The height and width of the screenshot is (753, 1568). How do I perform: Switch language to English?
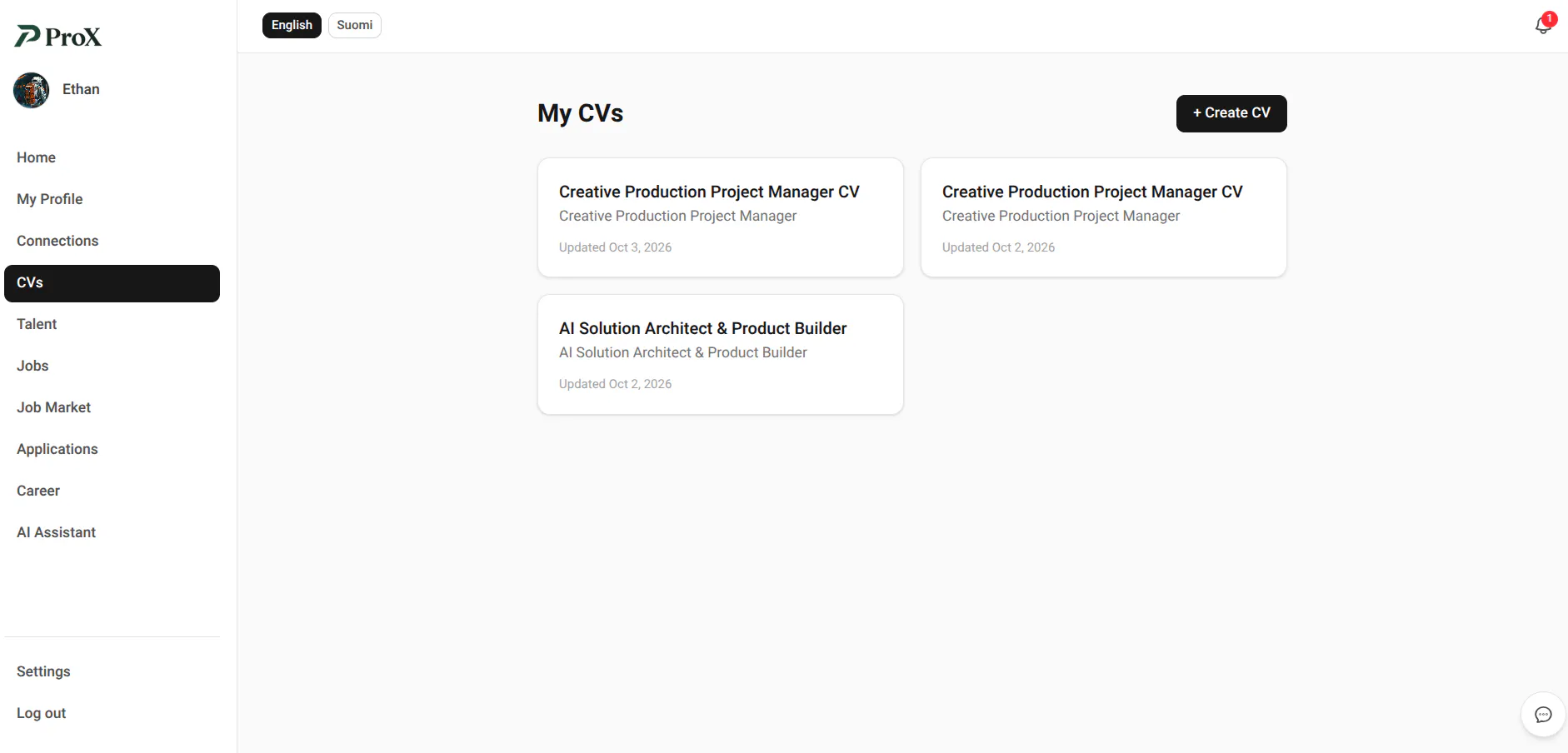pyautogui.click(x=292, y=25)
